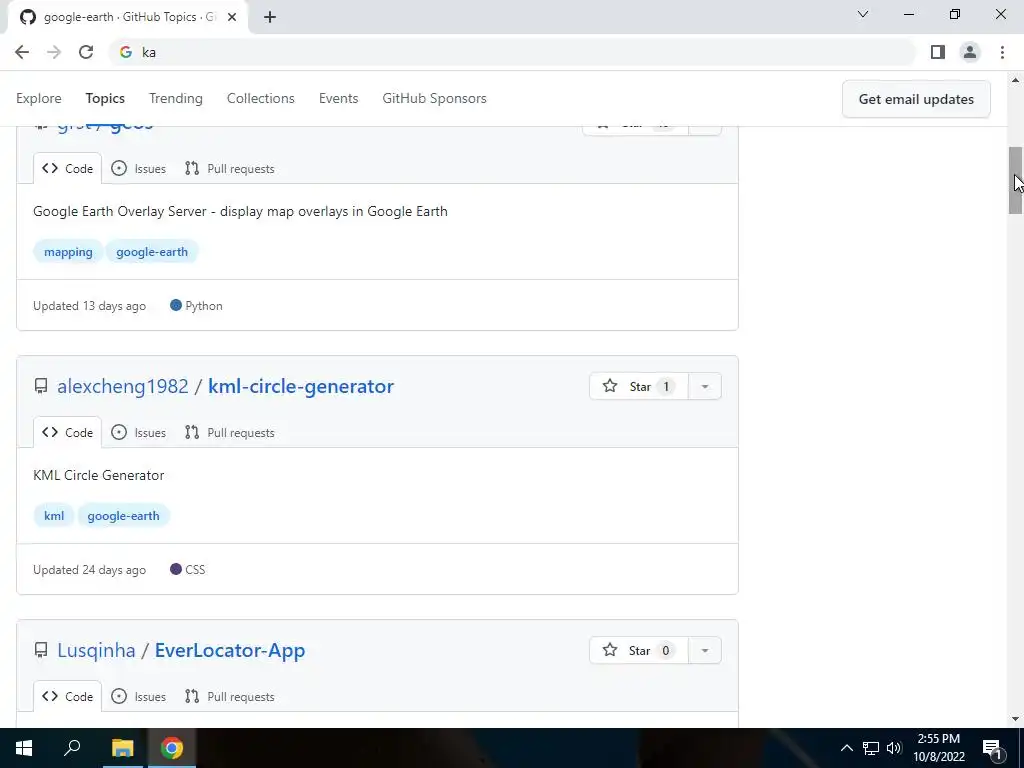Open File Explorer from the taskbar
1024x768 pixels.
tap(122, 748)
